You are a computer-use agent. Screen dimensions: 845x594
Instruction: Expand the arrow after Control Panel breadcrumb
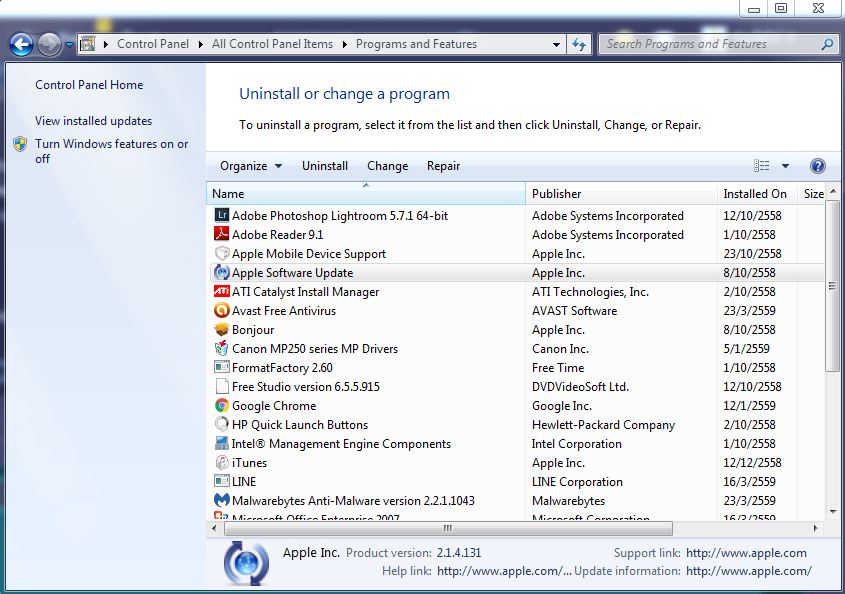coord(200,44)
